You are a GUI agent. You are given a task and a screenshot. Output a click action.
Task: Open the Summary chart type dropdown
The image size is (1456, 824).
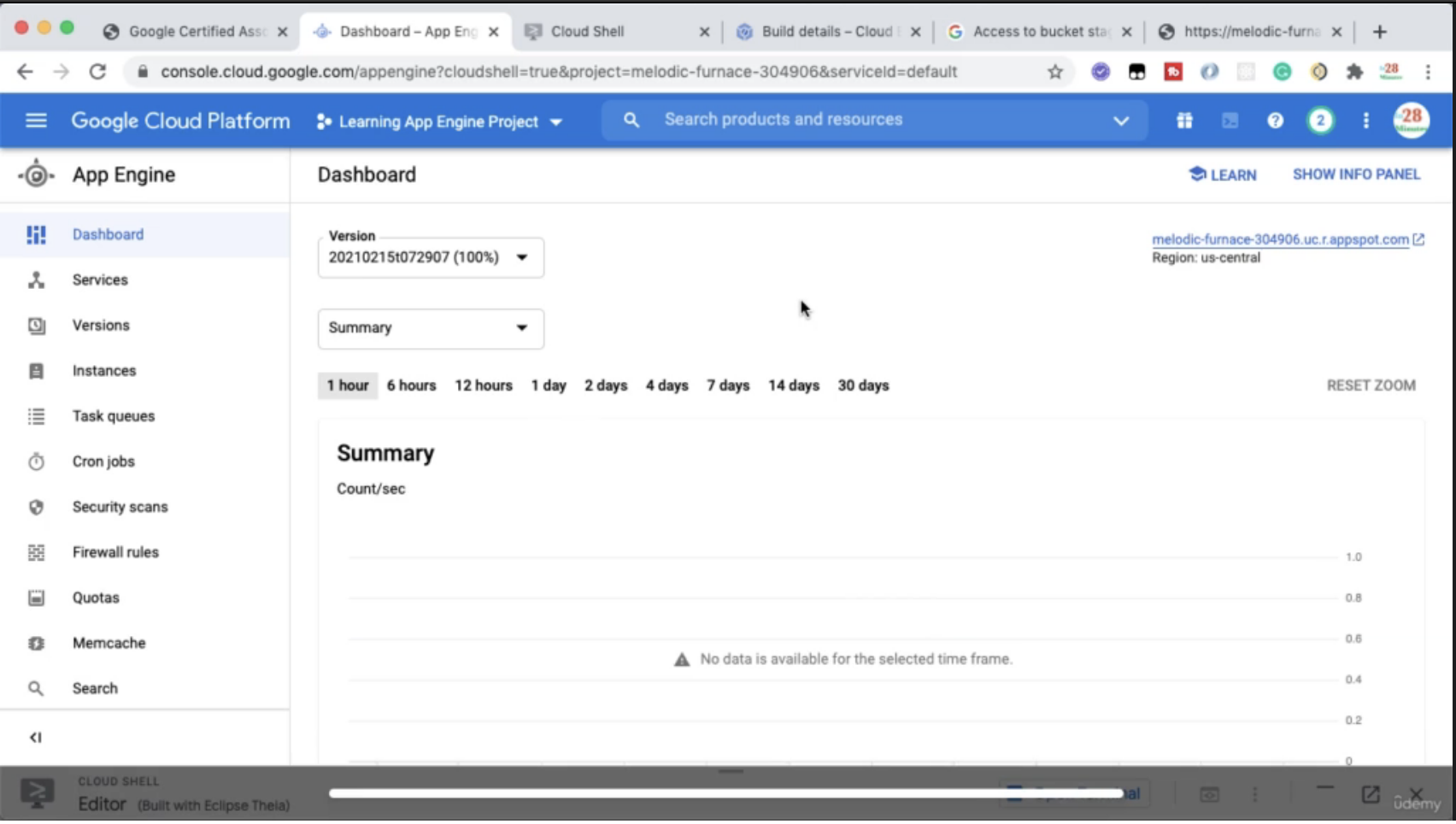[431, 328]
